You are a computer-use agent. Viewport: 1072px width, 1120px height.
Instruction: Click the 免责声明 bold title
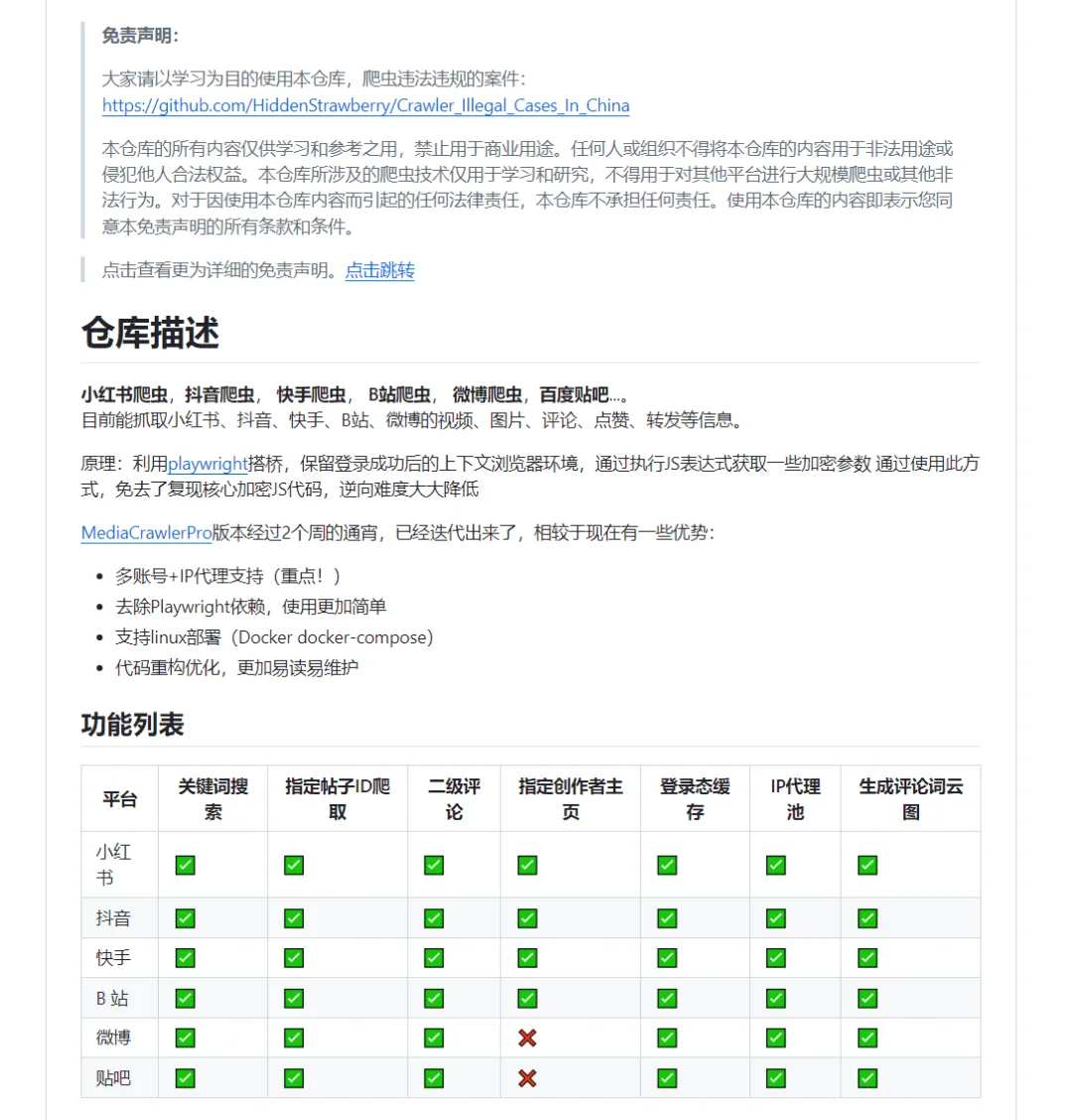(140, 35)
